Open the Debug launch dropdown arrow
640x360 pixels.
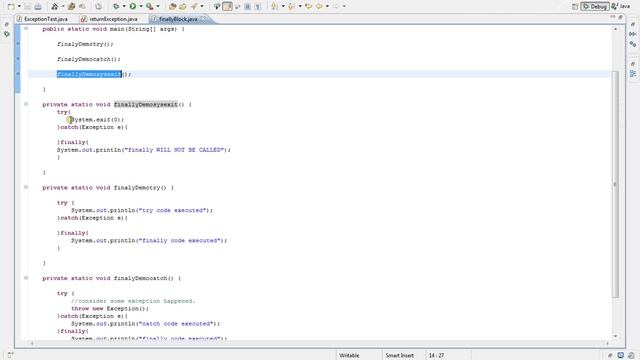pos(124,7)
